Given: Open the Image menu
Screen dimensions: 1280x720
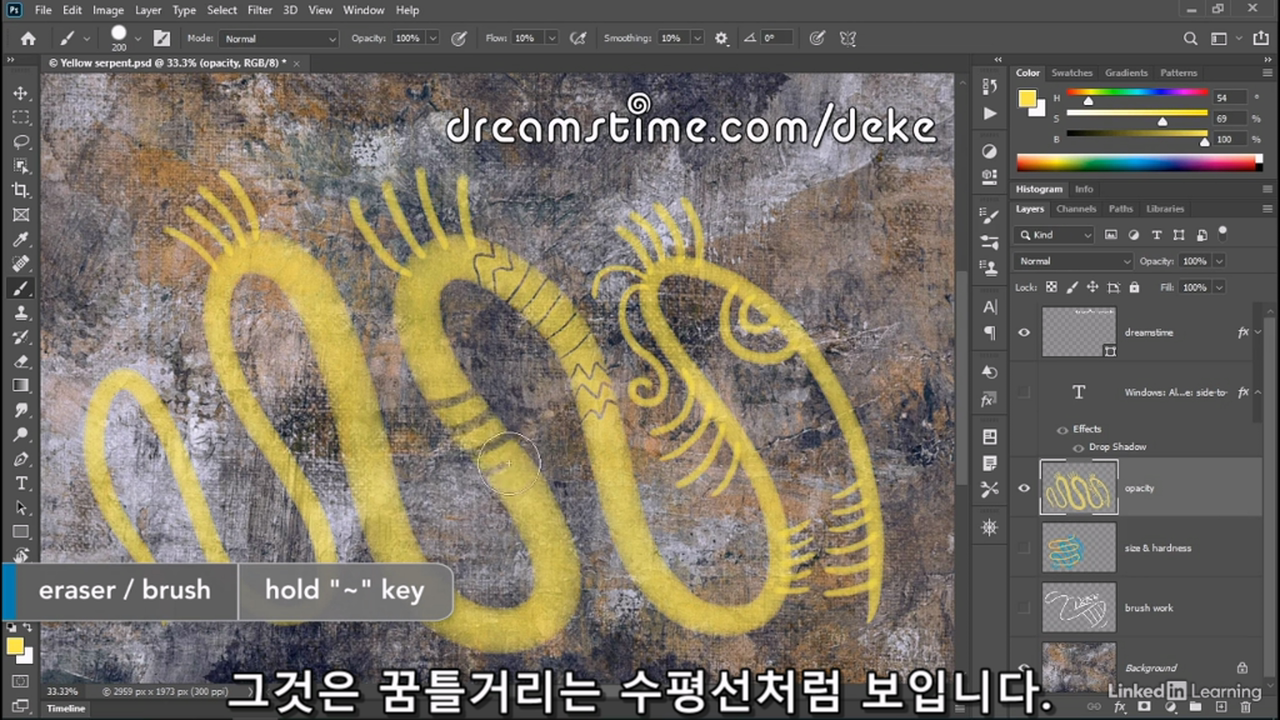Looking at the screenshot, I should 108,10.
